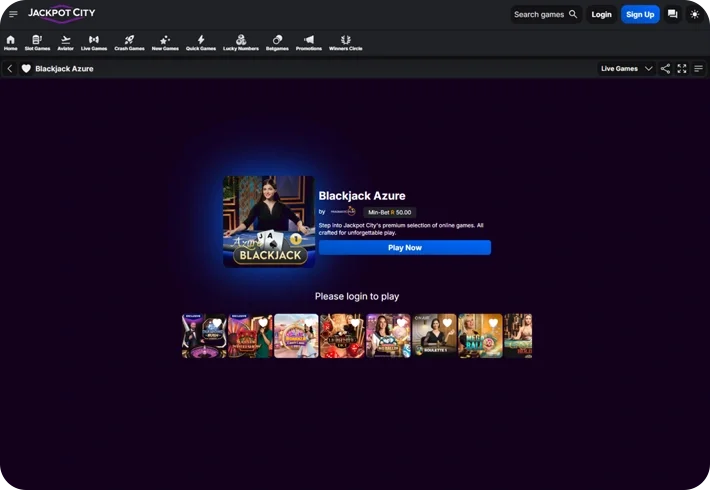Favorite Blackjack Azure with the heart icon
This screenshot has height=490, width=710.
click(26, 69)
